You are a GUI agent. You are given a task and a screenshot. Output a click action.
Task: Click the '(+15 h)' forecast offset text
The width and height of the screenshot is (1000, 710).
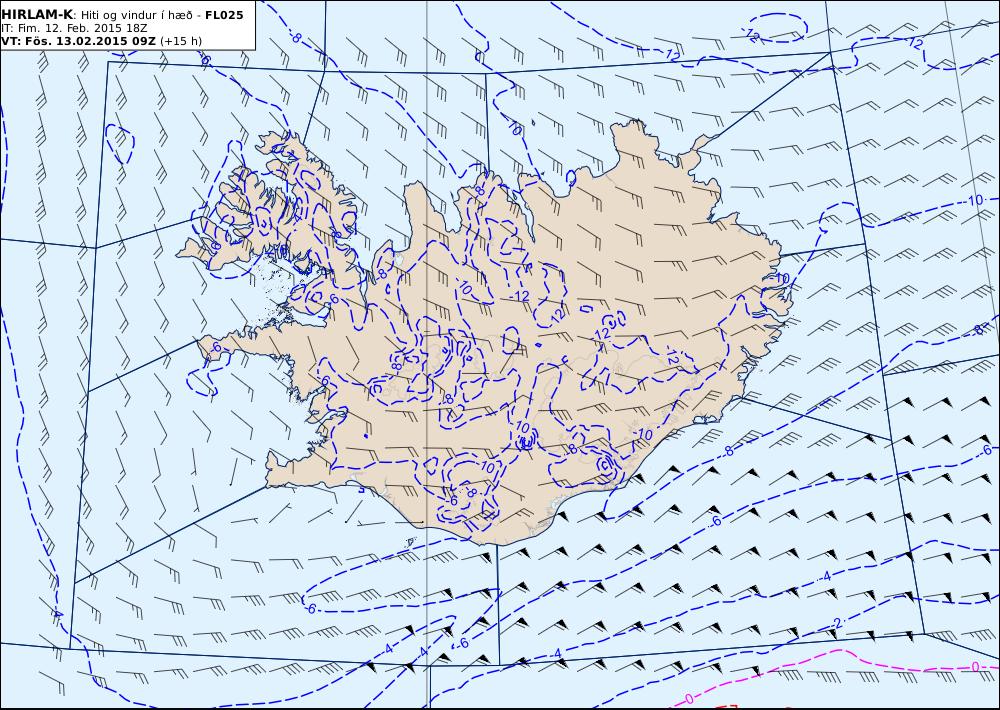180,41
